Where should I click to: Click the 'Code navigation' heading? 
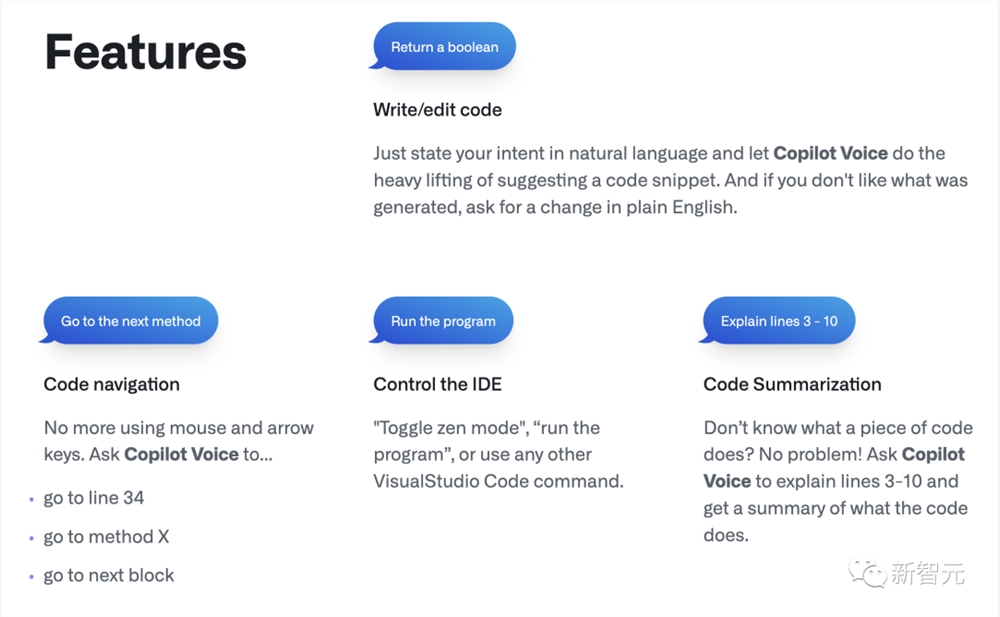pyautogui.click(x=112, y=384)
